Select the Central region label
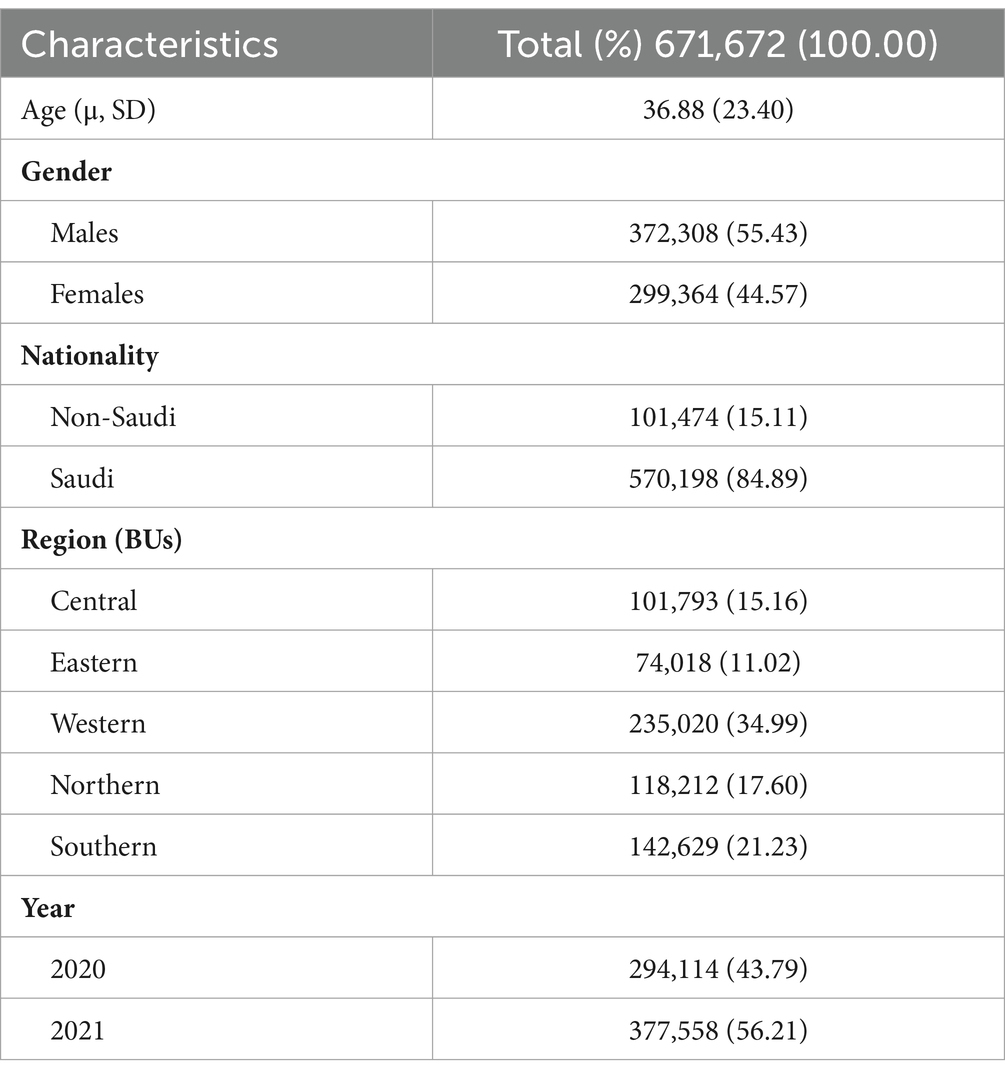This screenshot has height=1078, width=1005. (x=93, y=601)
